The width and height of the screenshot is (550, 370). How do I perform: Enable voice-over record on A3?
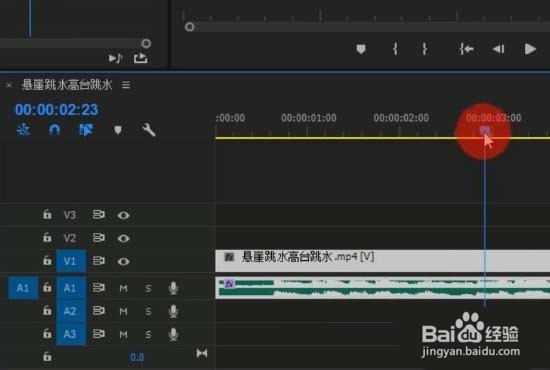click(173, 334)
